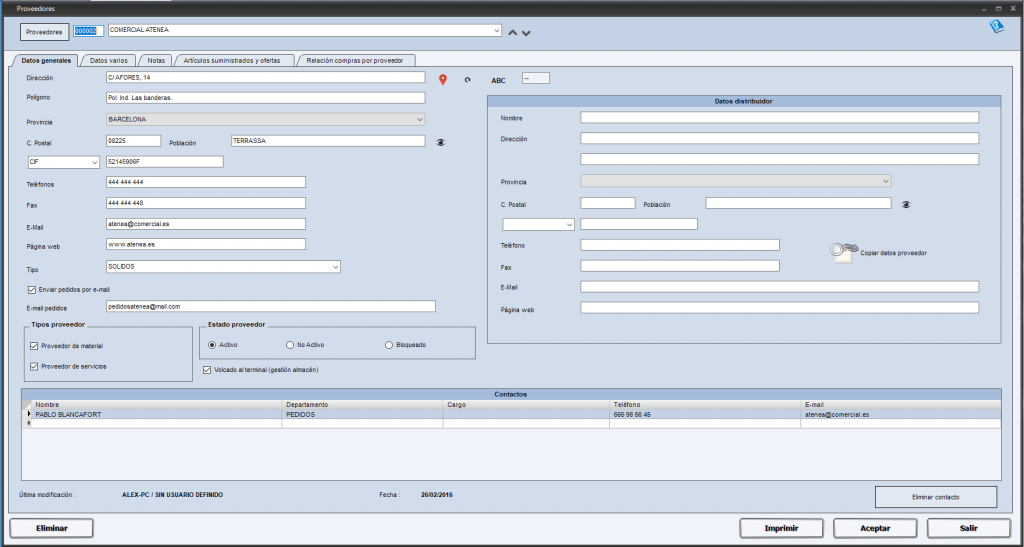The width and height of the screenshot is (1024, 547).
Task: Click the Polígono input field
Action: (x=265, y=98)
